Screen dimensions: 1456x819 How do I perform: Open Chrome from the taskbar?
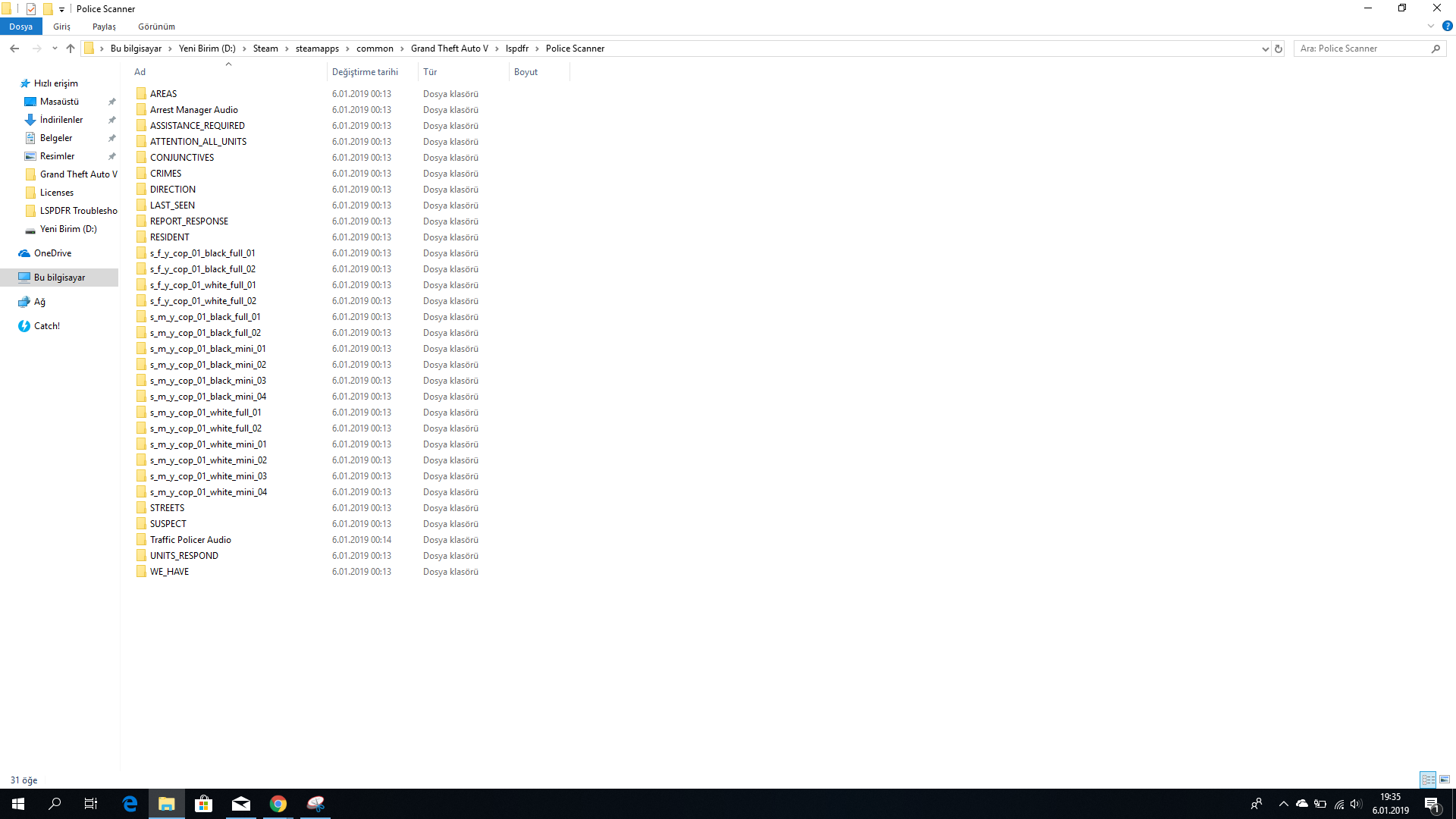tap(278, 804)
